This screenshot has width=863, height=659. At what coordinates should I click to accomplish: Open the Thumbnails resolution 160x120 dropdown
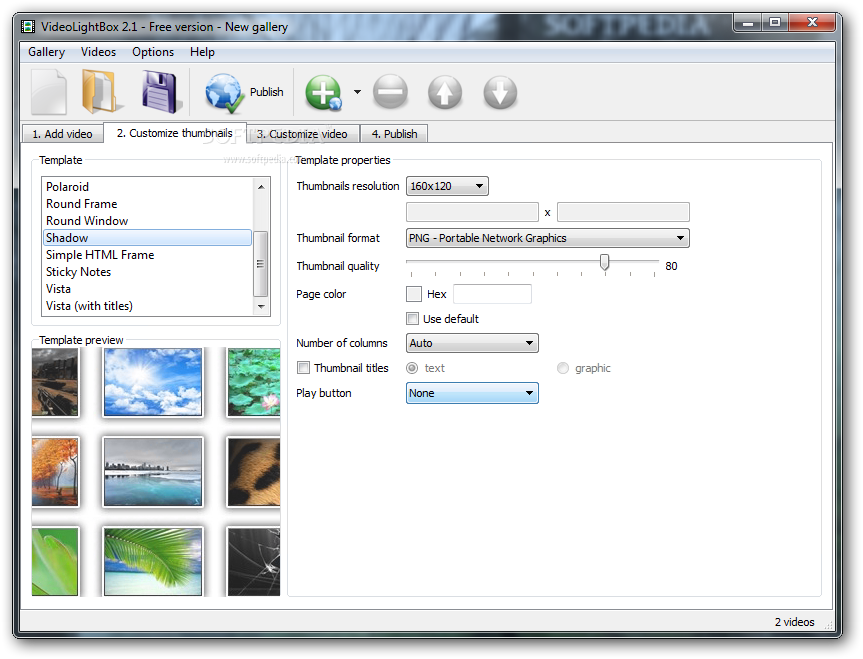[x=447, y=186]
